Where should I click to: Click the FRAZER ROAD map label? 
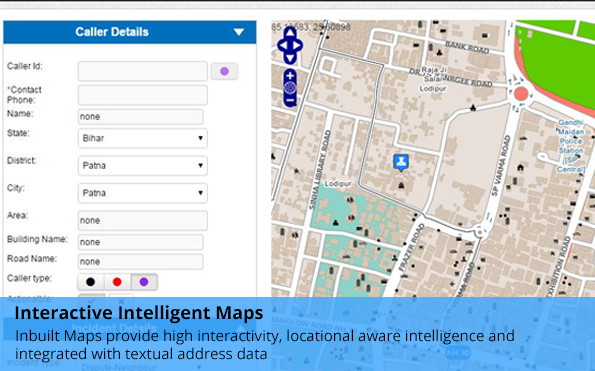pos(412,247)
